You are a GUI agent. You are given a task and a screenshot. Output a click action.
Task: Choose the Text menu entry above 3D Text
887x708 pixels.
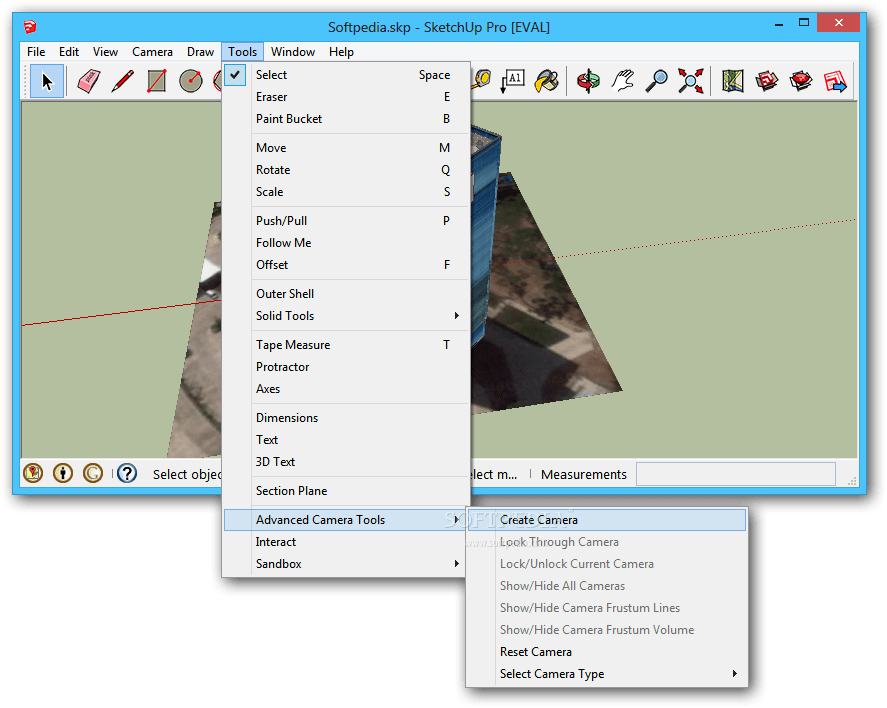[346, 439]
